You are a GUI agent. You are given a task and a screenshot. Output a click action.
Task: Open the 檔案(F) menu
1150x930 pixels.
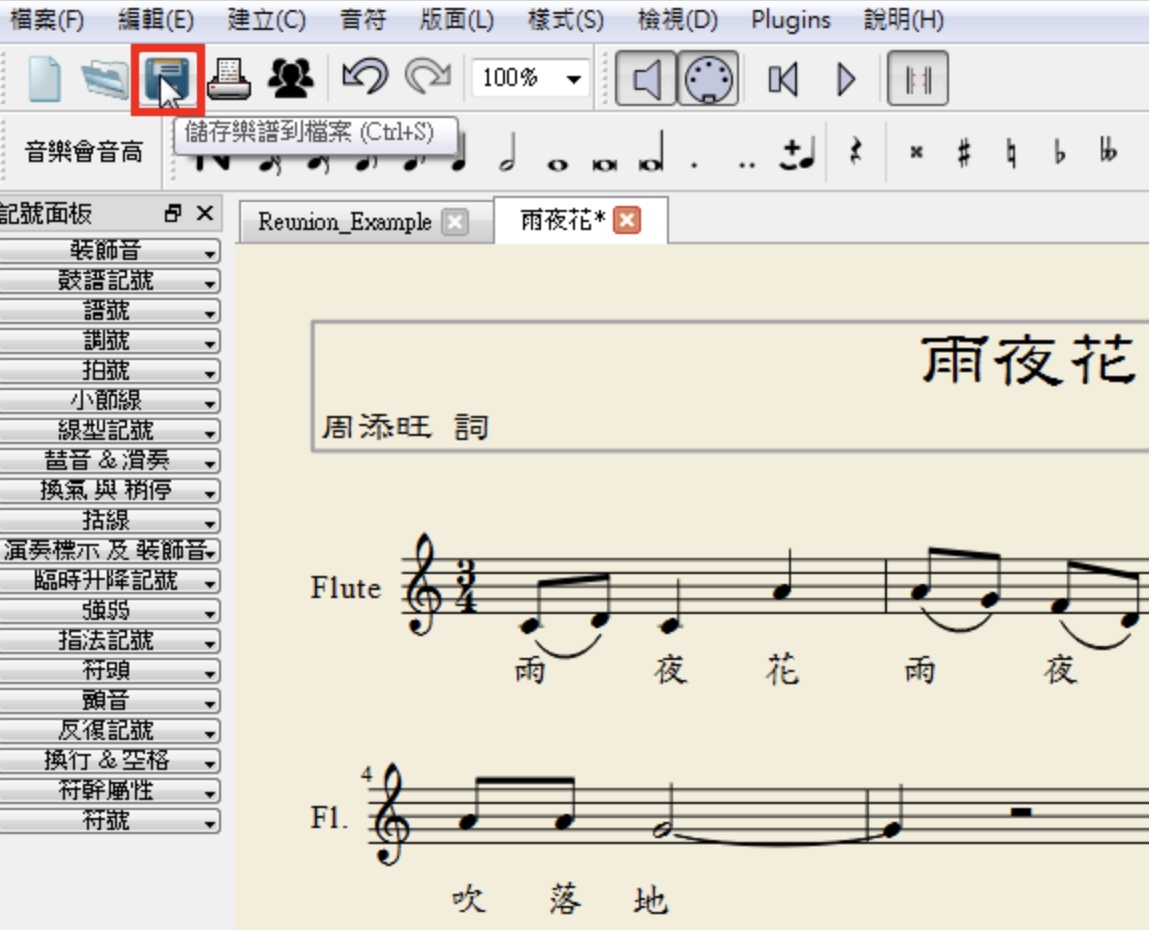point(47,20)
